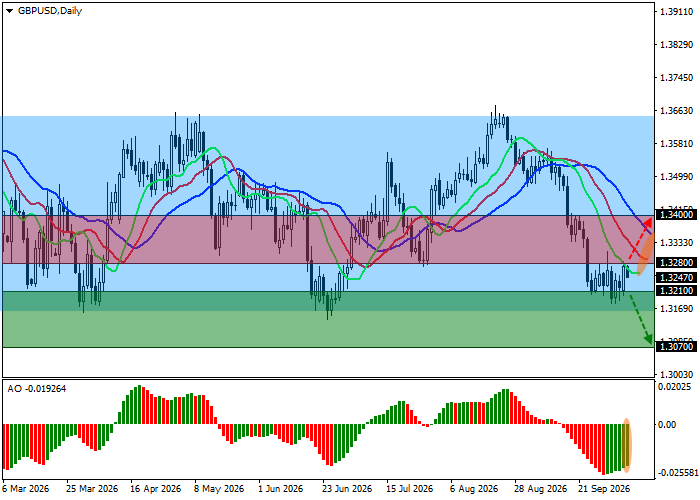The image size is (700, 500).
Task: Click the 1.30030 price axis label
Action: coord(676,375)
